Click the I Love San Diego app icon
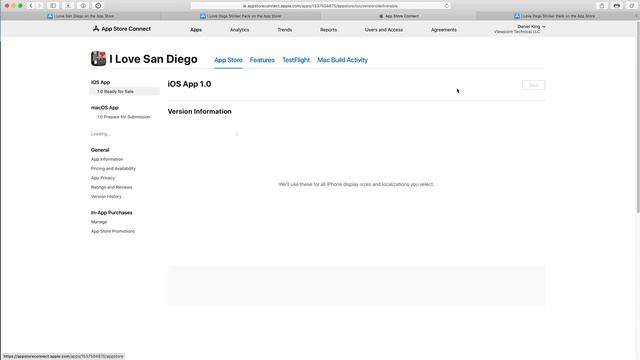This screenshot has height=360, width=640. (98, 59)
